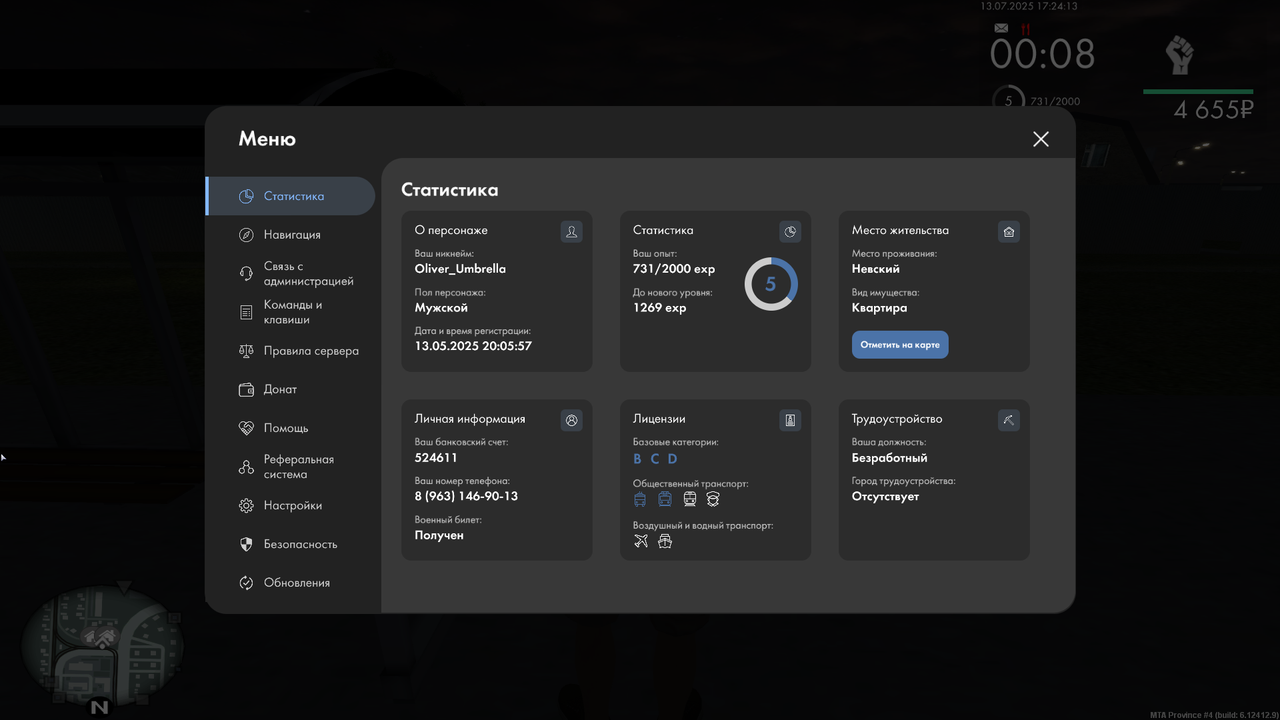
Task: Click the Реферальная система nodes icon
Action: (x=246, y=467)
